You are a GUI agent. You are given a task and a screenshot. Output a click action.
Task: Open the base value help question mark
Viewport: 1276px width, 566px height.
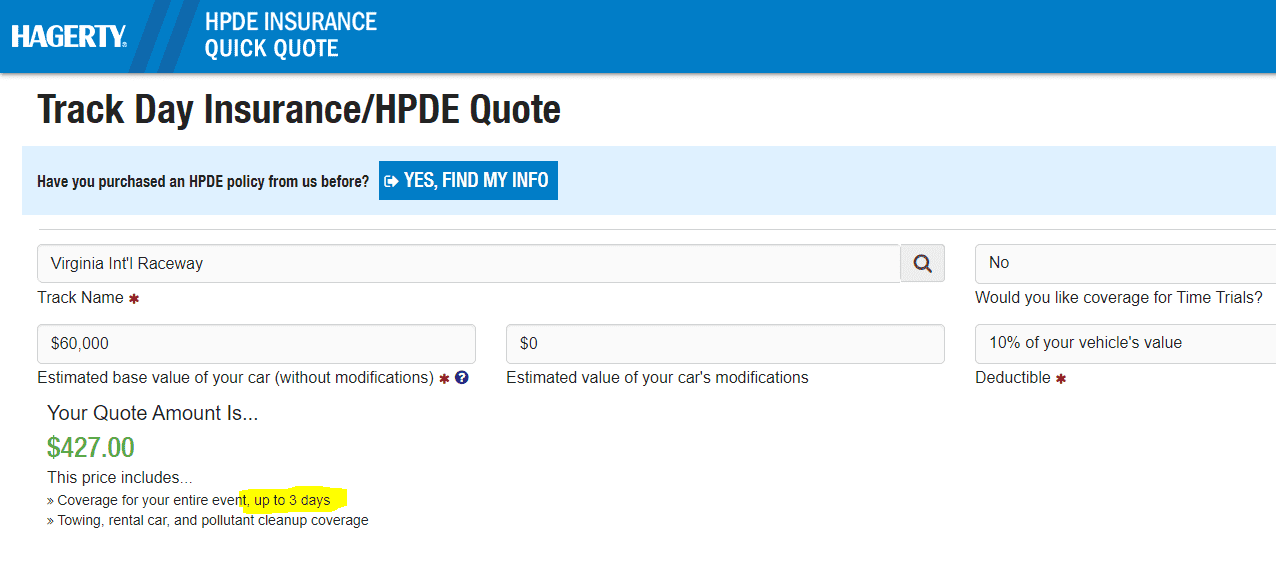[x=461, y=378]
